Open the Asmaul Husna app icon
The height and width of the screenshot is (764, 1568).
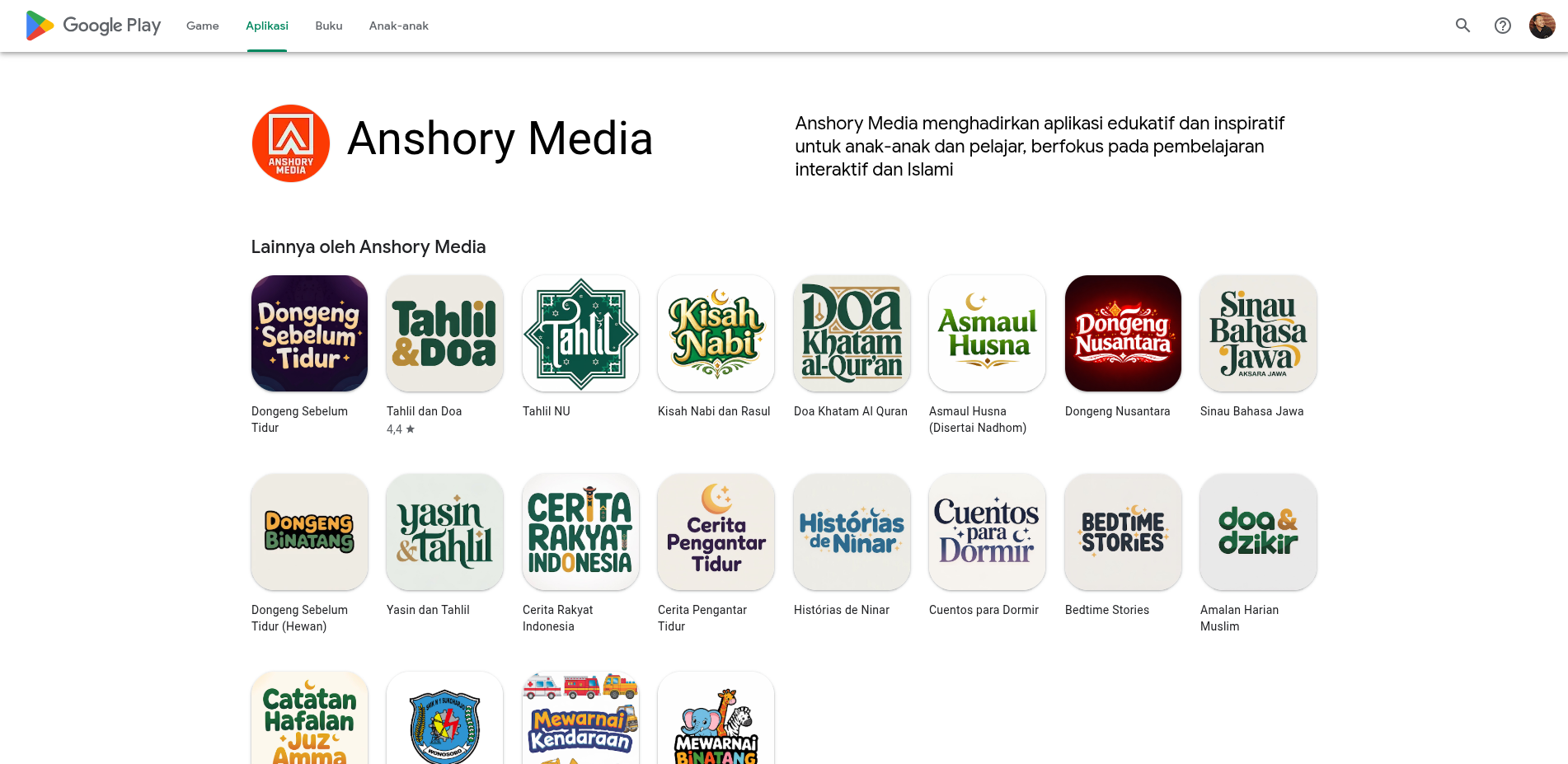(x=987, y=333)
